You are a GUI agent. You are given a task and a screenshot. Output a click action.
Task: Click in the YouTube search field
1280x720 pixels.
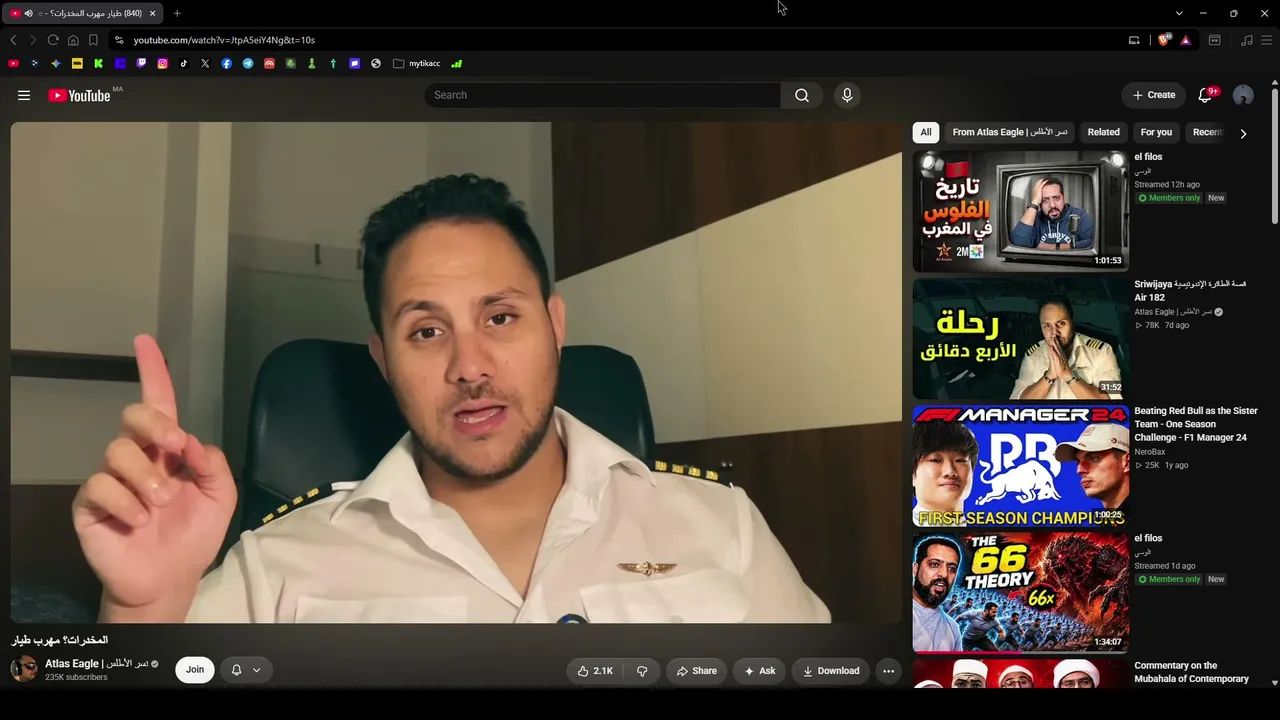click(602, 95)
